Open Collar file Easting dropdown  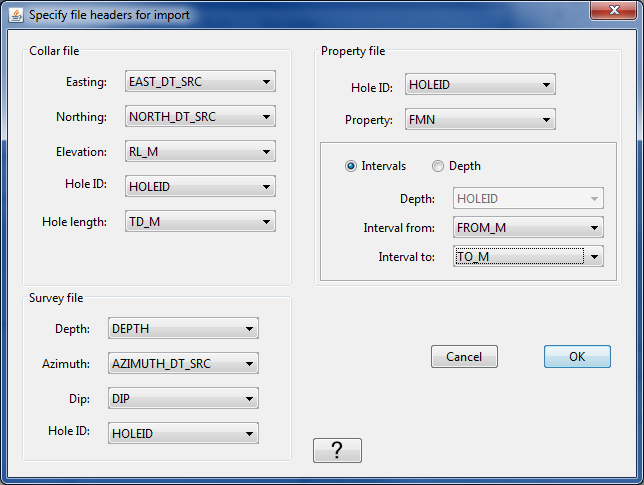[200, 81]
